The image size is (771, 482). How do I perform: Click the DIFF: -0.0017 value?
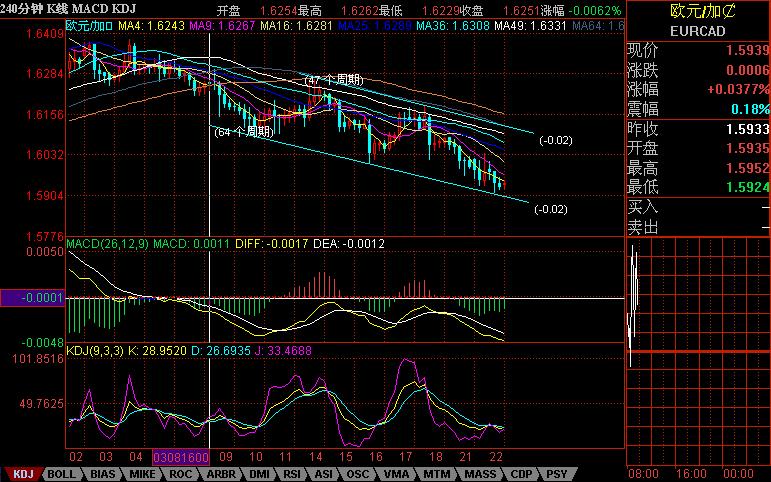click(271, 244)
